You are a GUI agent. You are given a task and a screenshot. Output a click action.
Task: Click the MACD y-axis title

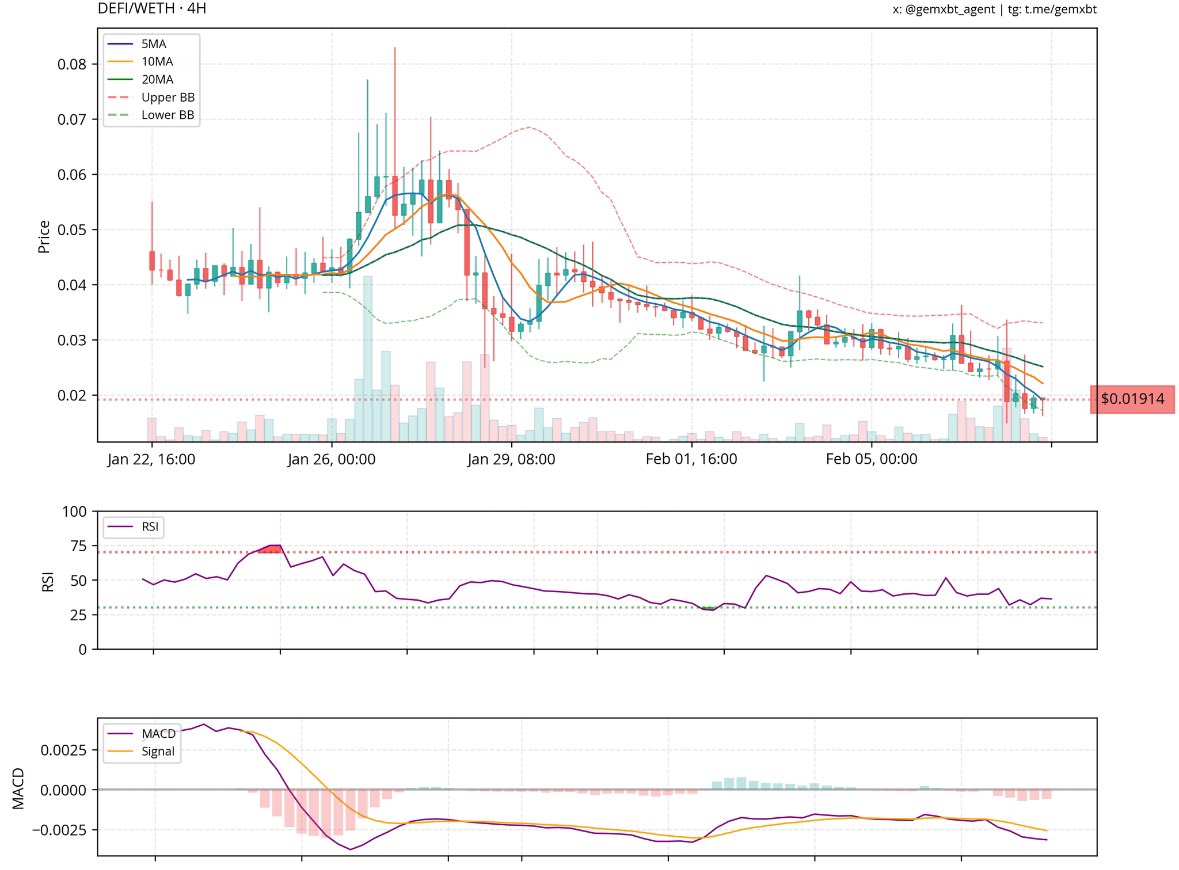[19, 788]
